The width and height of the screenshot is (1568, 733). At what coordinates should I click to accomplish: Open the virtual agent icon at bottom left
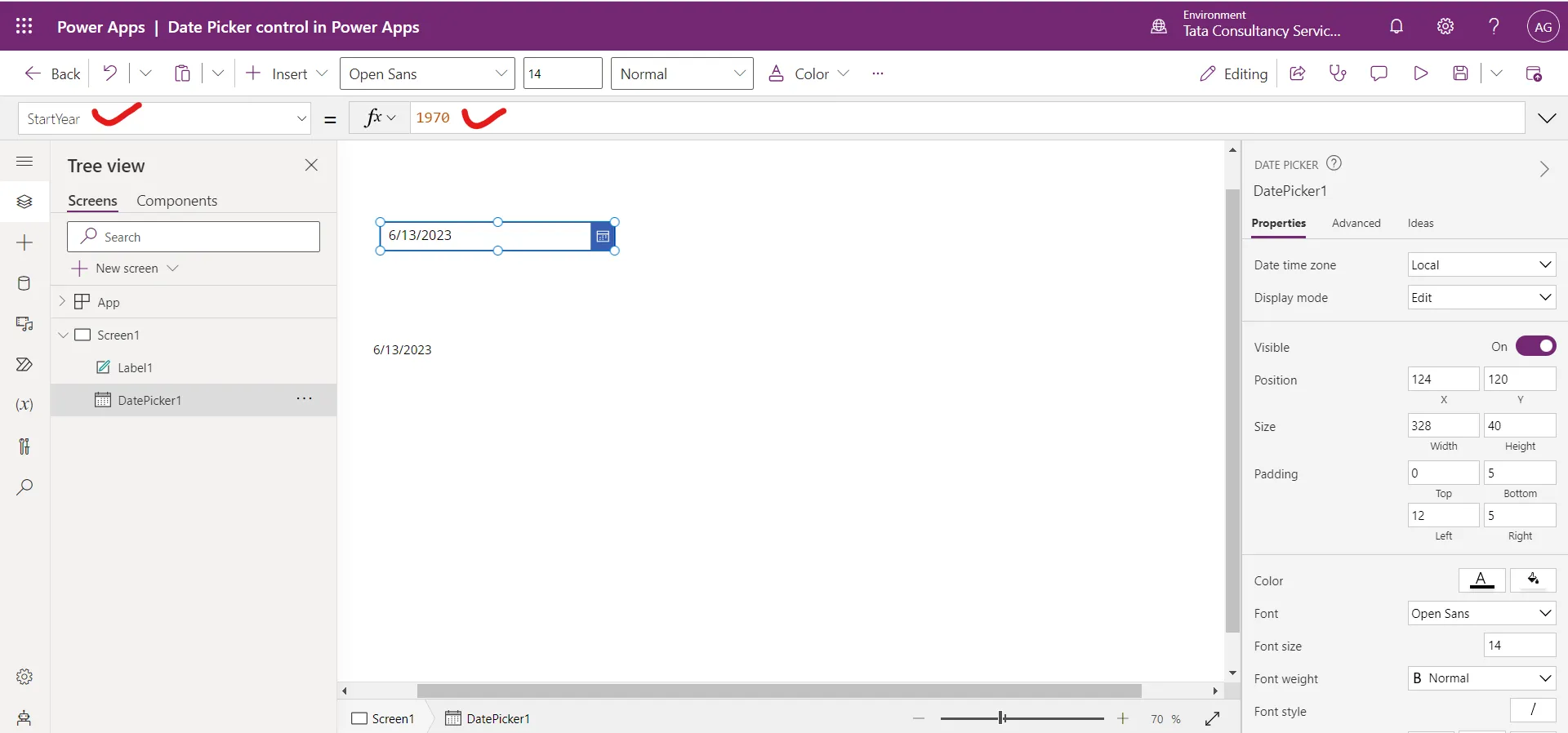[x=24, y=718]
